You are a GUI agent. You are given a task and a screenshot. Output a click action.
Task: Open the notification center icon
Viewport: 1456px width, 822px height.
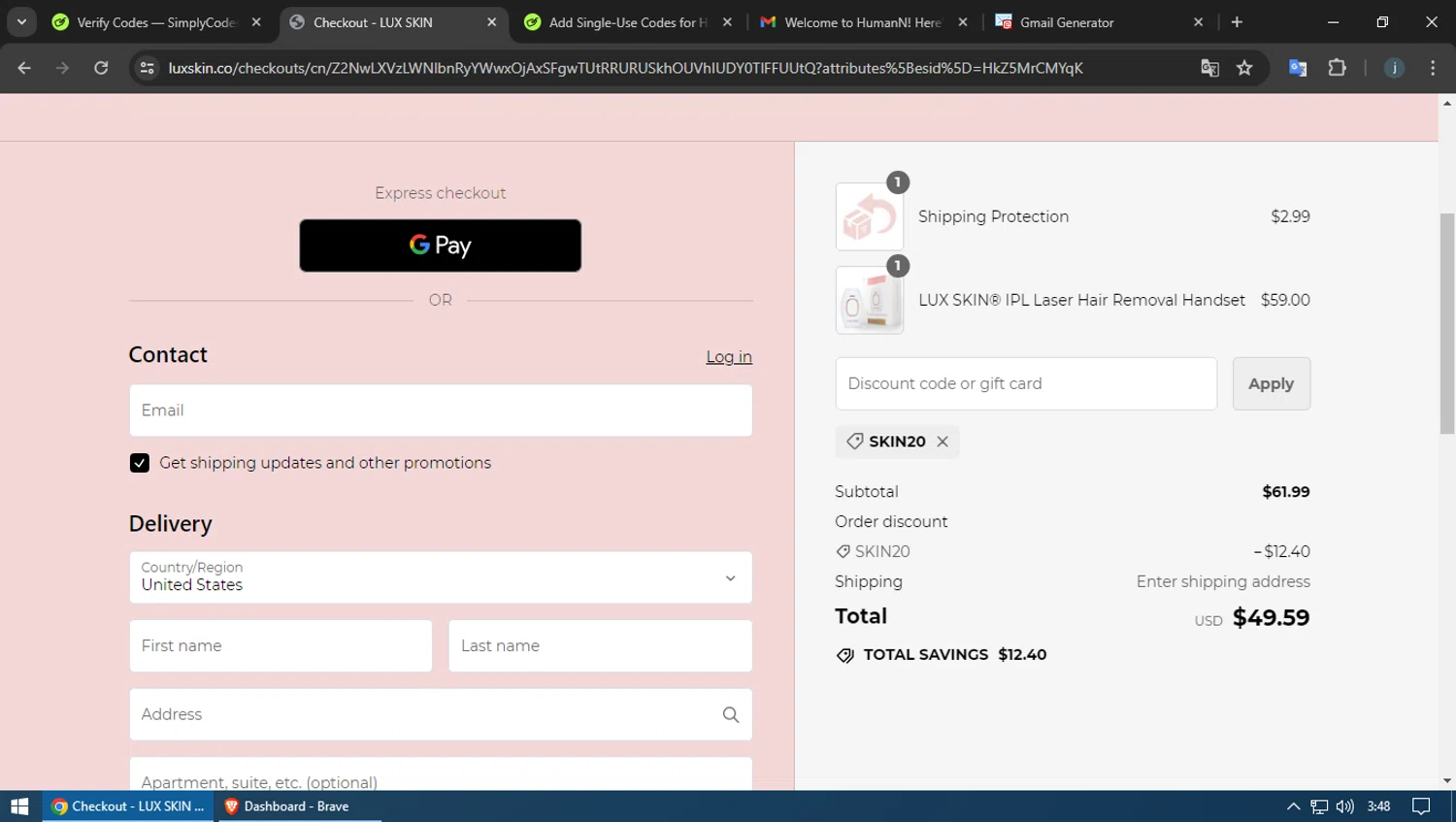pyautogui.click(x=1421, y=806)
